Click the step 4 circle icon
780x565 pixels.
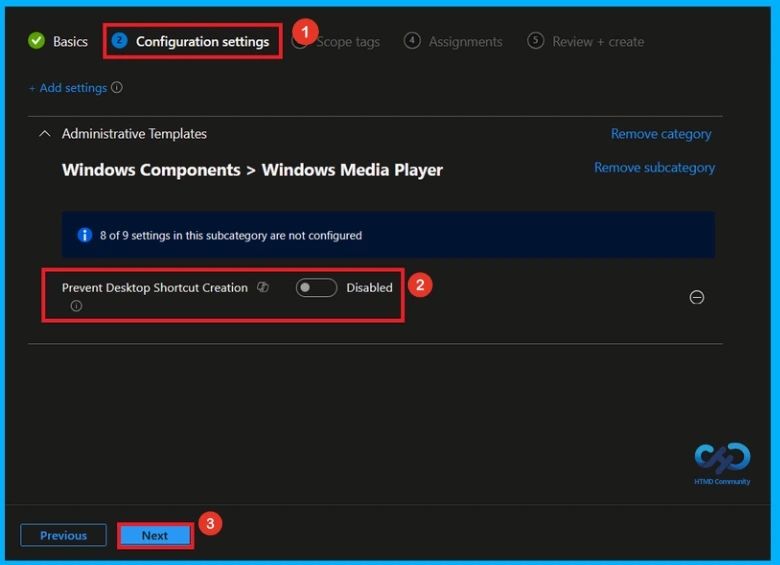click(x=412, y=40)
